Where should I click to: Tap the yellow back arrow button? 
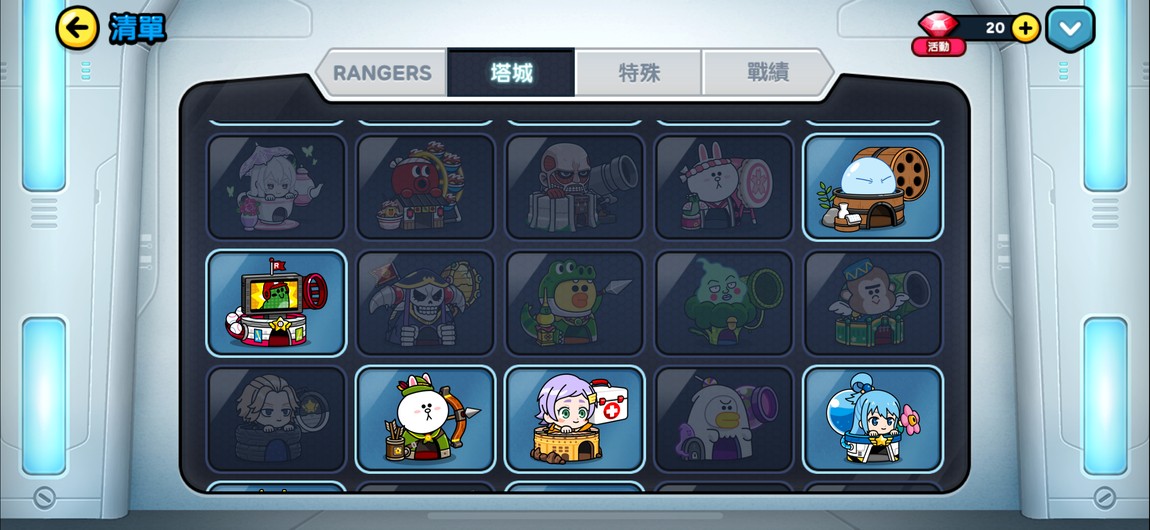[77, 28]
